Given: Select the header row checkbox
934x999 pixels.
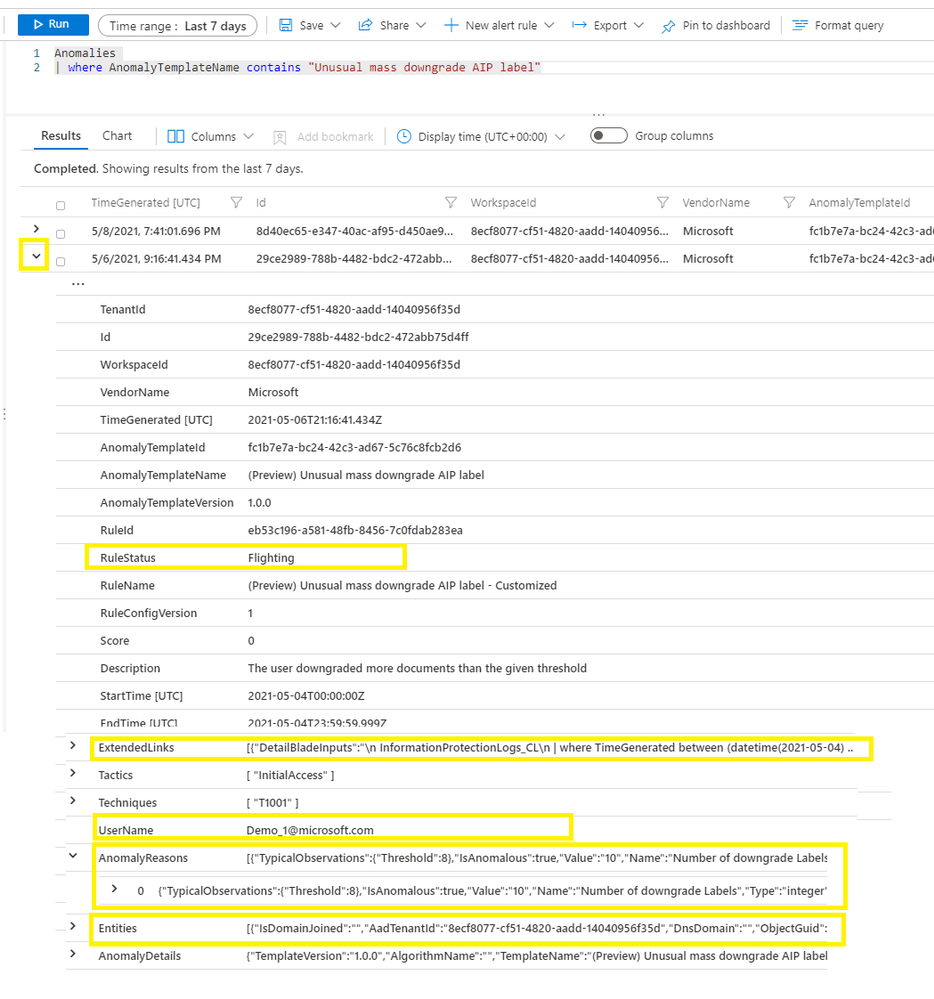Looking at the screenshot, I should coord(59,202).
